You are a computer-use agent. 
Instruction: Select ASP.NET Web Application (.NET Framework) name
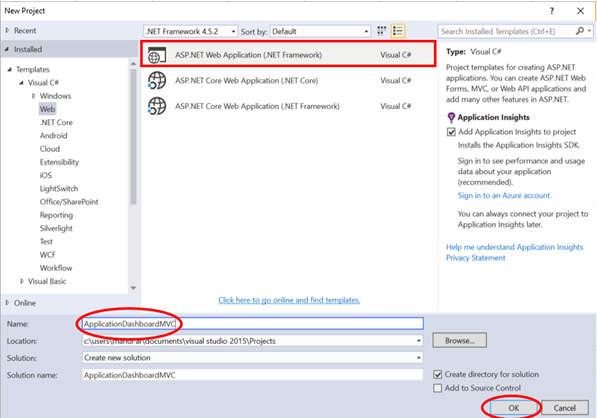click(249, 55)
